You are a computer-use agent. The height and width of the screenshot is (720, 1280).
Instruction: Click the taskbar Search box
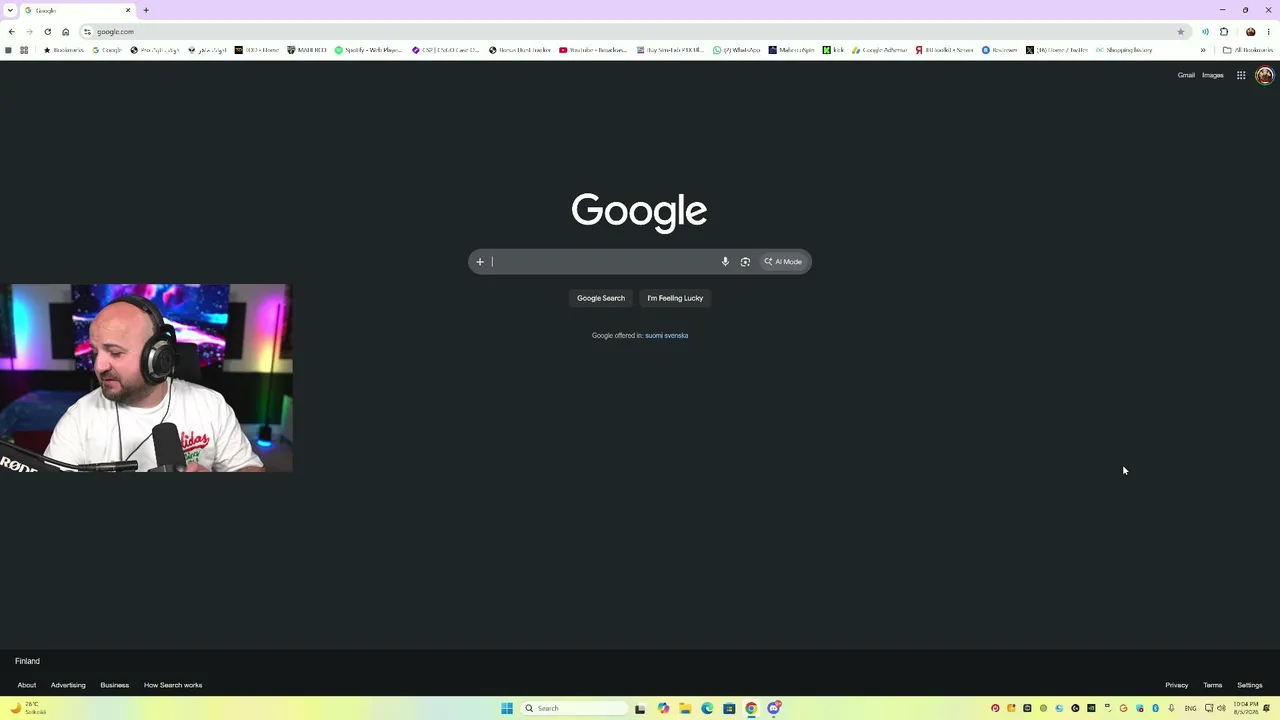[575, 708]
